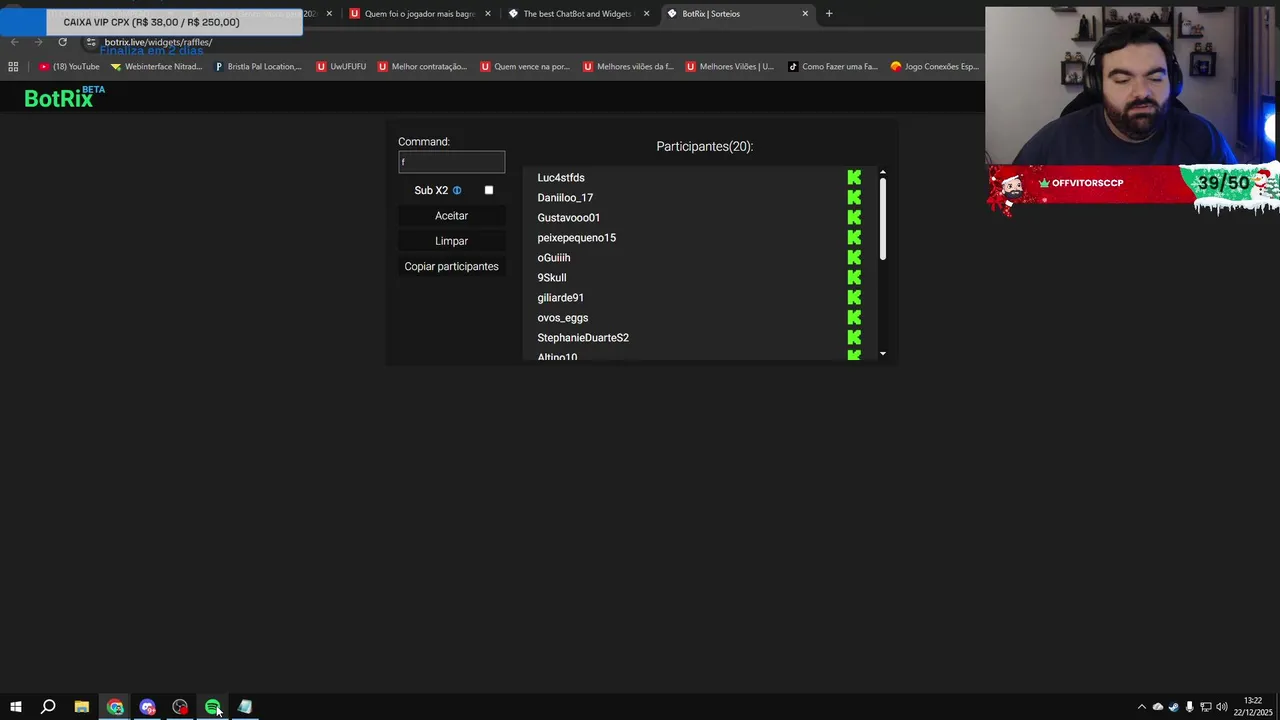Click the Kick icon beside ovos_eggs
Image resolution: width=1280 pixels, height=720 pixels.
(854, 318)
